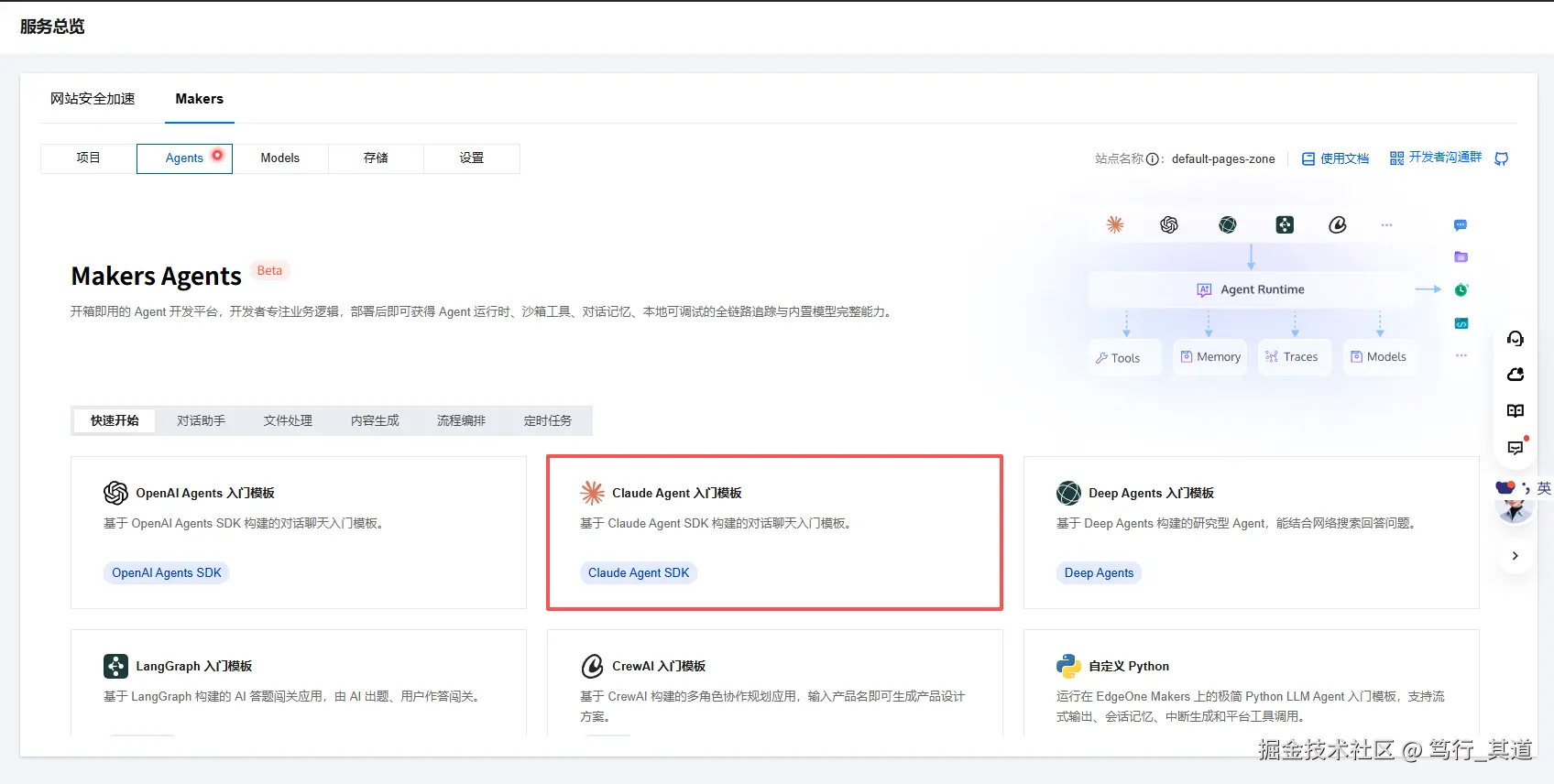1554x784 pixels.
Task: Open the Deep Agents 入门模板 card title
Action: [1151, 493]
